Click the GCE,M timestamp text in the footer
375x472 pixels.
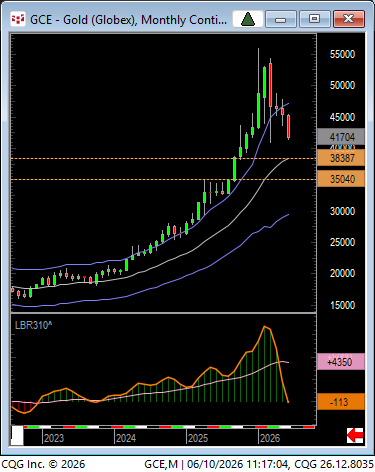pos(259,464)
